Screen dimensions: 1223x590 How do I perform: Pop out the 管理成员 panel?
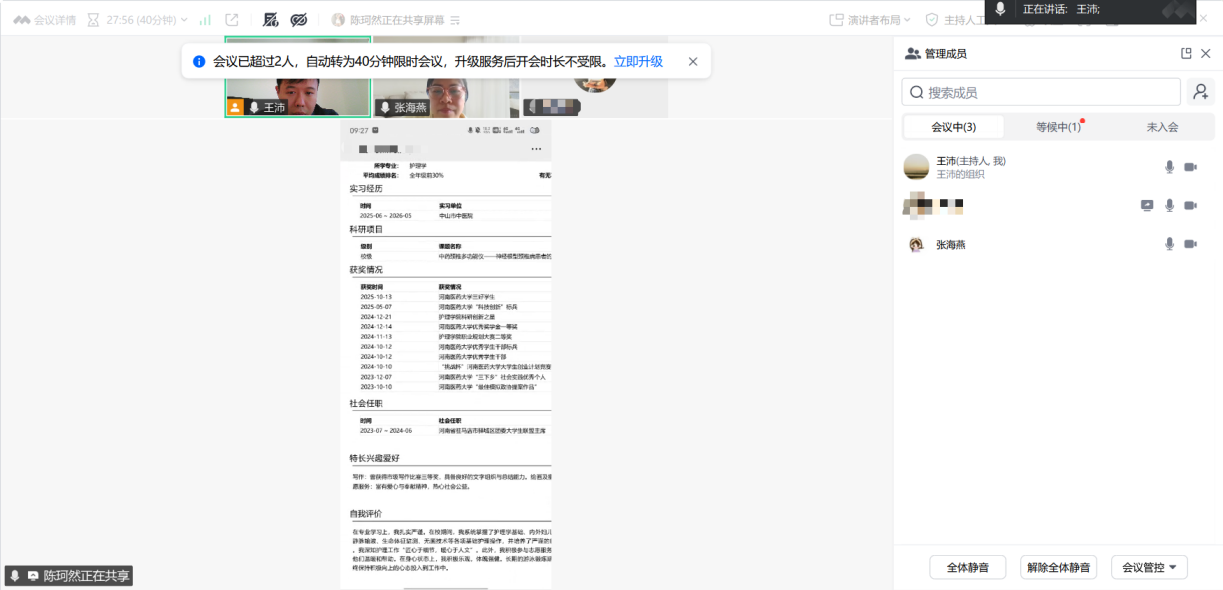1186,54
